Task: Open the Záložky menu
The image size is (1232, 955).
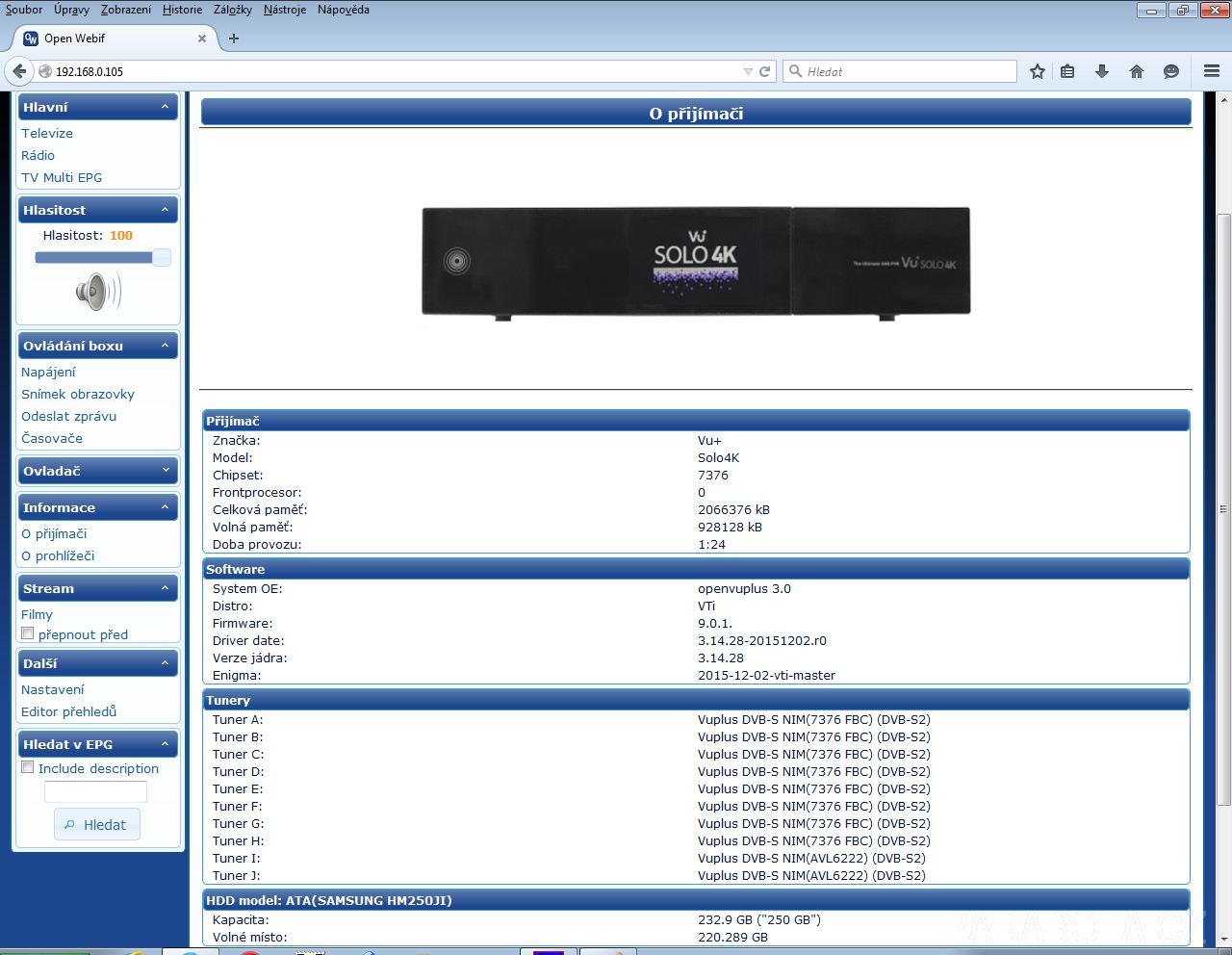Action: [232, 10]
